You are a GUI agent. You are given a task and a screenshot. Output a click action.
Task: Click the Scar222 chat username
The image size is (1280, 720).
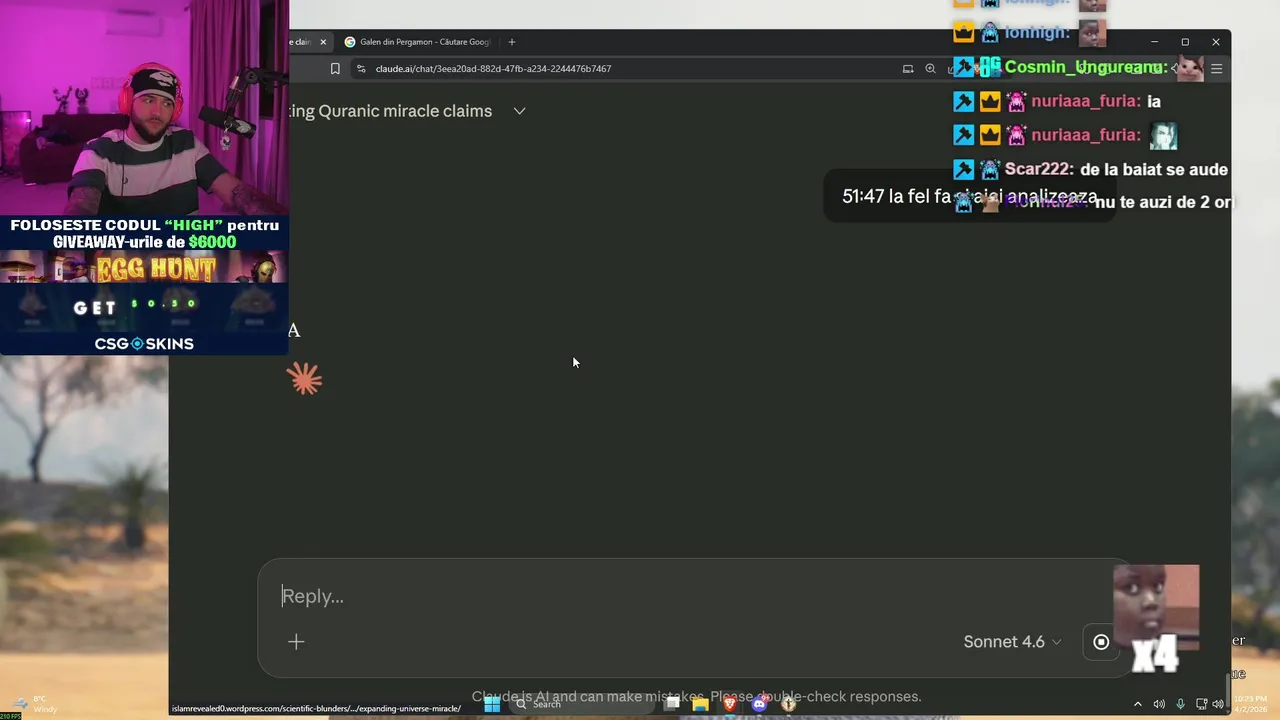[x=1038, y=169]
